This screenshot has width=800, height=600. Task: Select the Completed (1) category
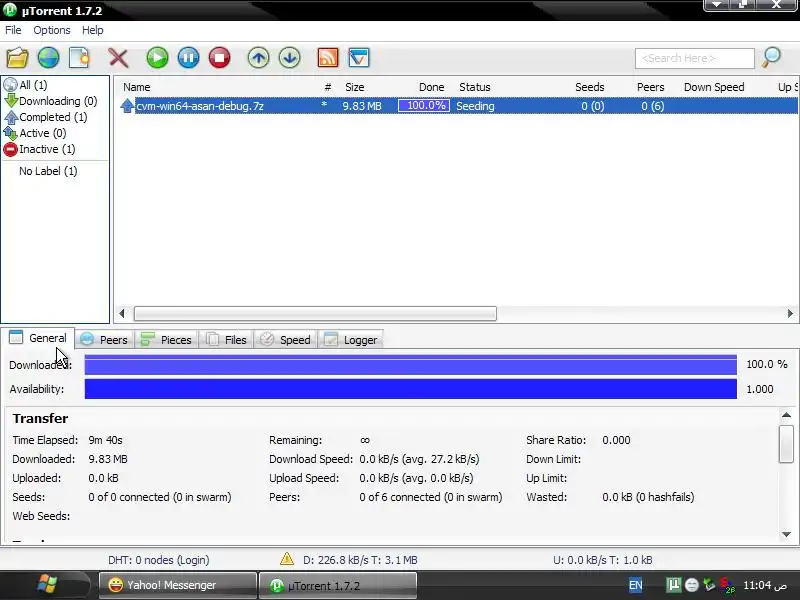pos(45,117)
